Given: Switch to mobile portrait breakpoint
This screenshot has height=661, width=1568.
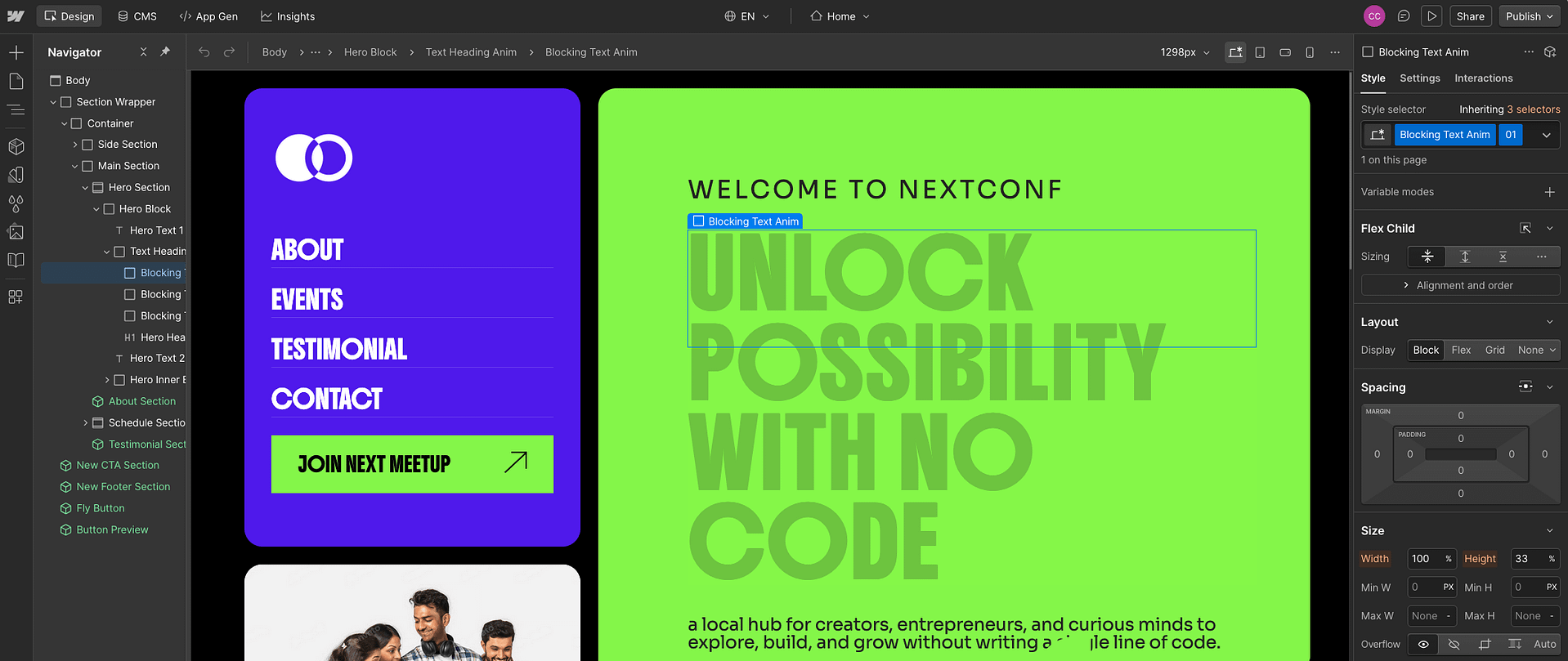Looking at the screenshot, I should [1310, 52].
